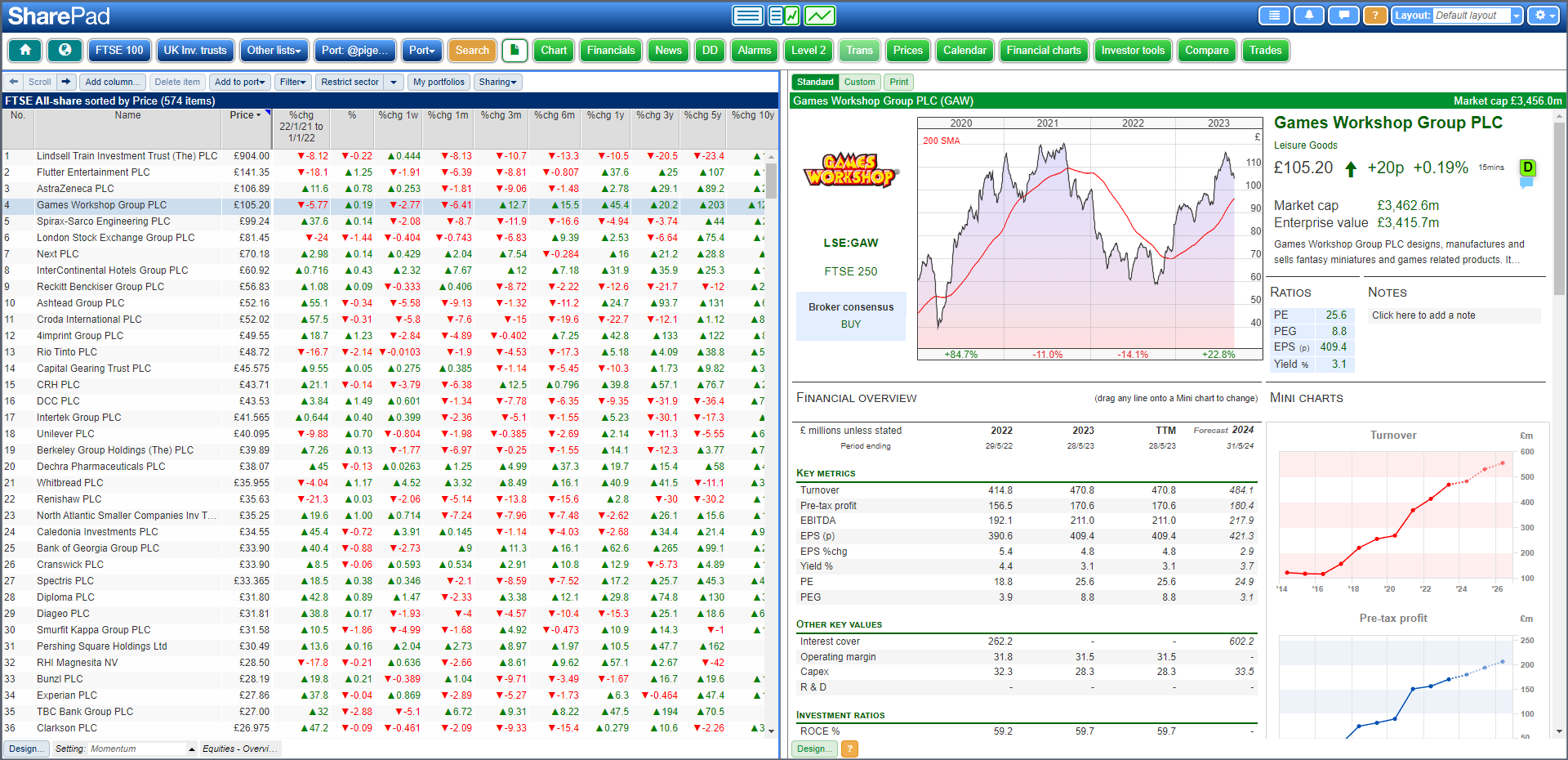Switch to the Standard tab

tap(815, 82)
